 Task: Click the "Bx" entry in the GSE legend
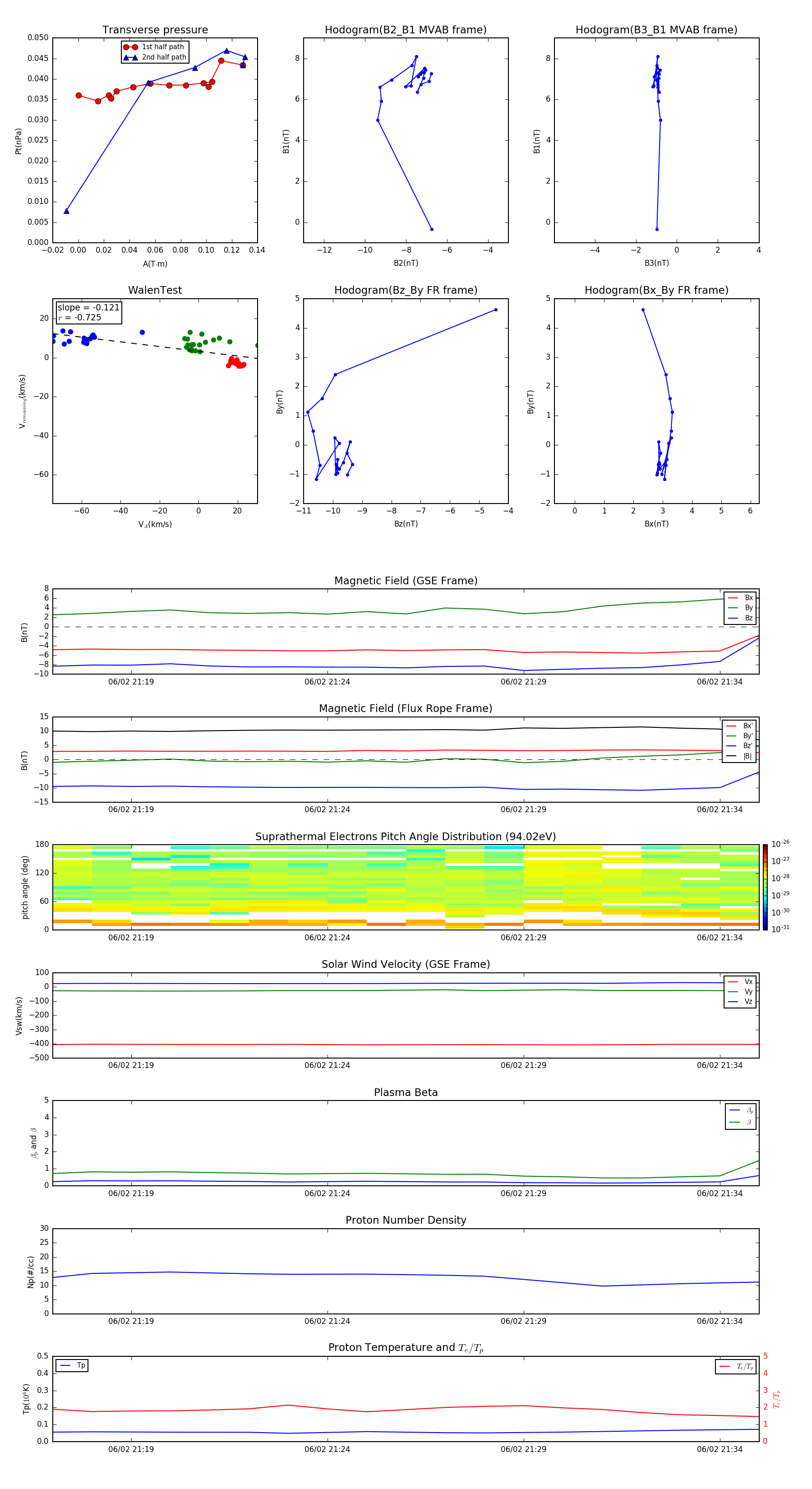[740, 598]
